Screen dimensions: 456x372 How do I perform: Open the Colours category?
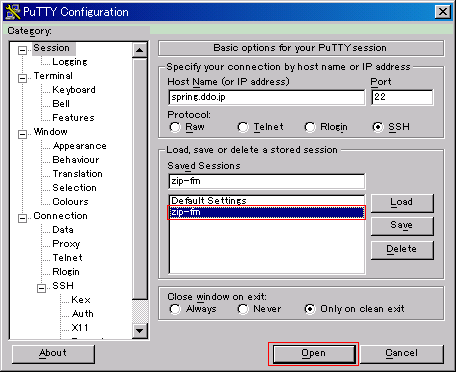point(70,202)
